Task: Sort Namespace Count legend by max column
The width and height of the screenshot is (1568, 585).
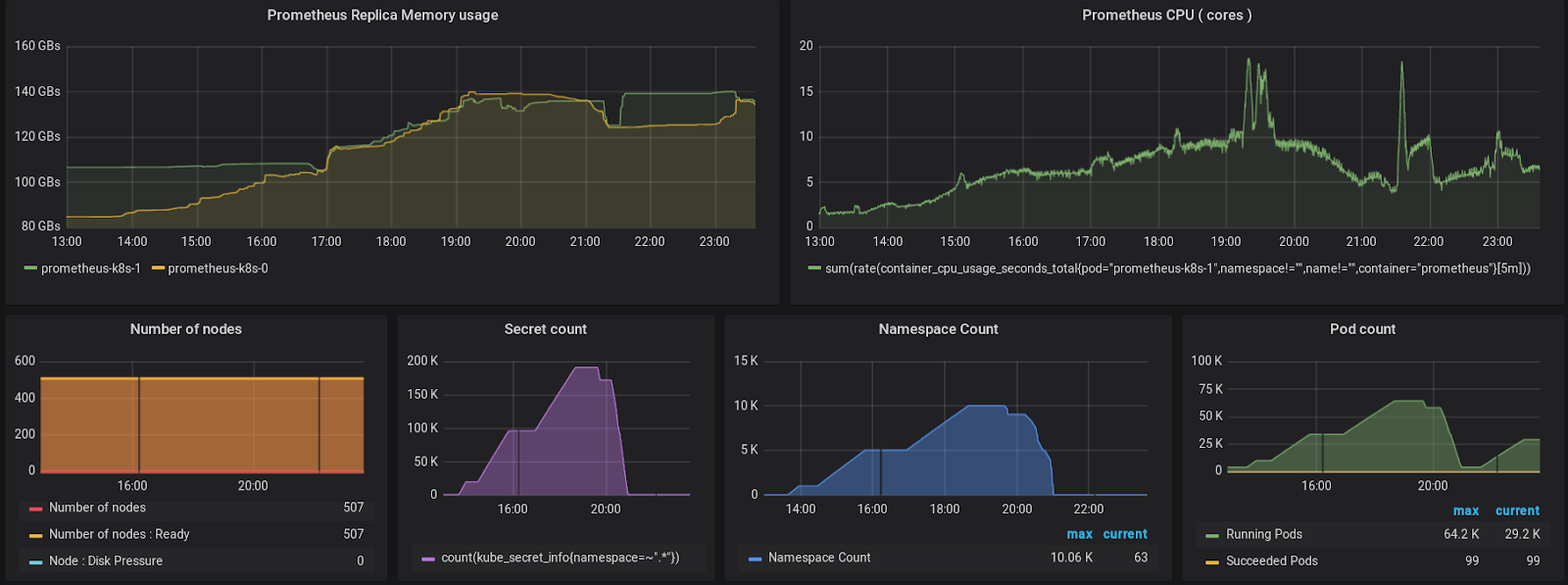Action: 1079,534
